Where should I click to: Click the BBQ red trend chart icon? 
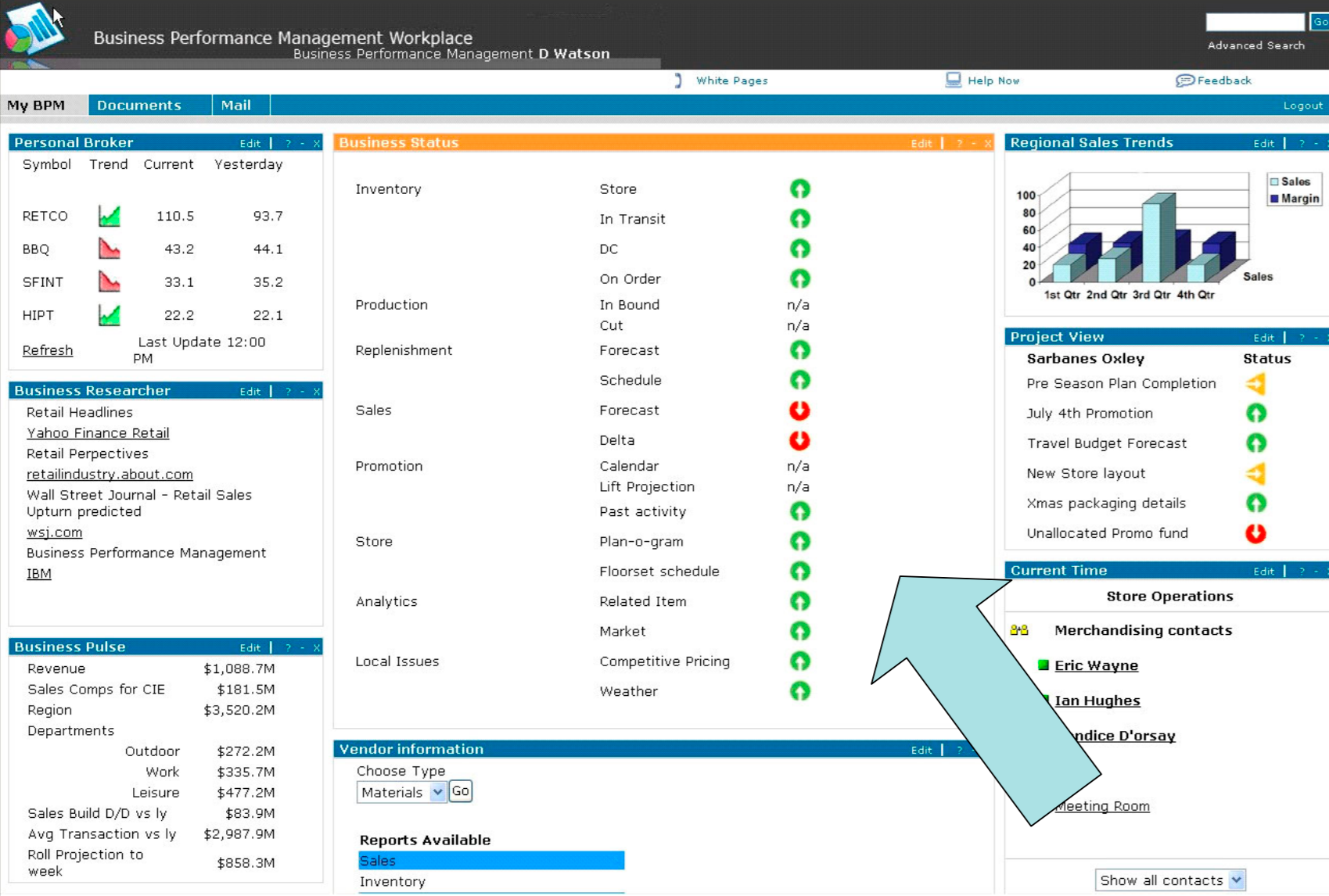point(109,249)
